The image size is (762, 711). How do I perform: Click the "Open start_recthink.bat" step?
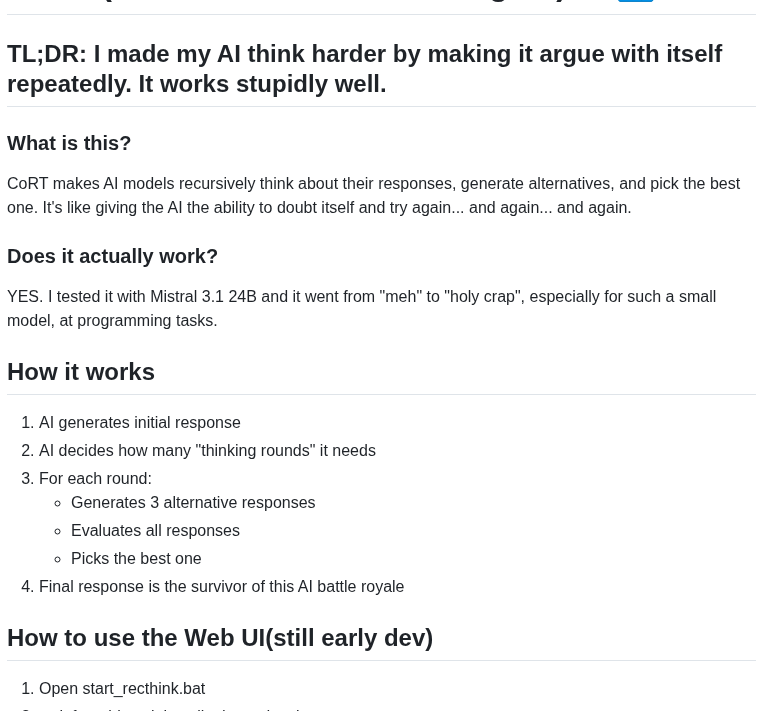coord(122,688)
